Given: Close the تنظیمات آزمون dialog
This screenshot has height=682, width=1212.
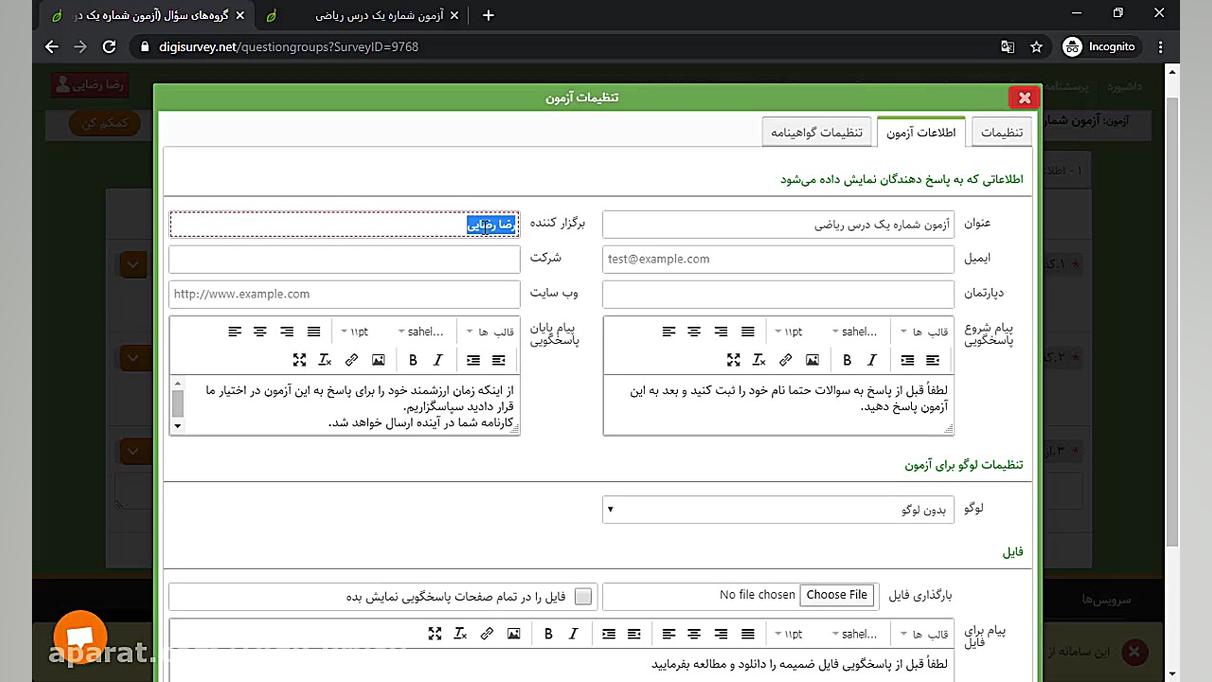Looking at the screenshot, I should point(1024,97).
